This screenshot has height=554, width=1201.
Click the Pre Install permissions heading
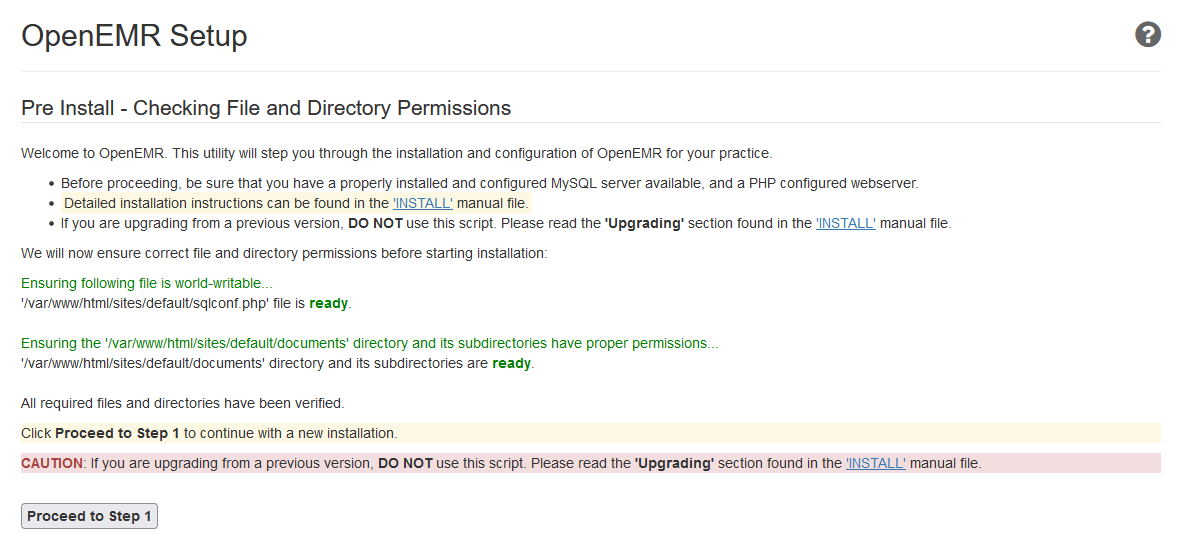266,108
